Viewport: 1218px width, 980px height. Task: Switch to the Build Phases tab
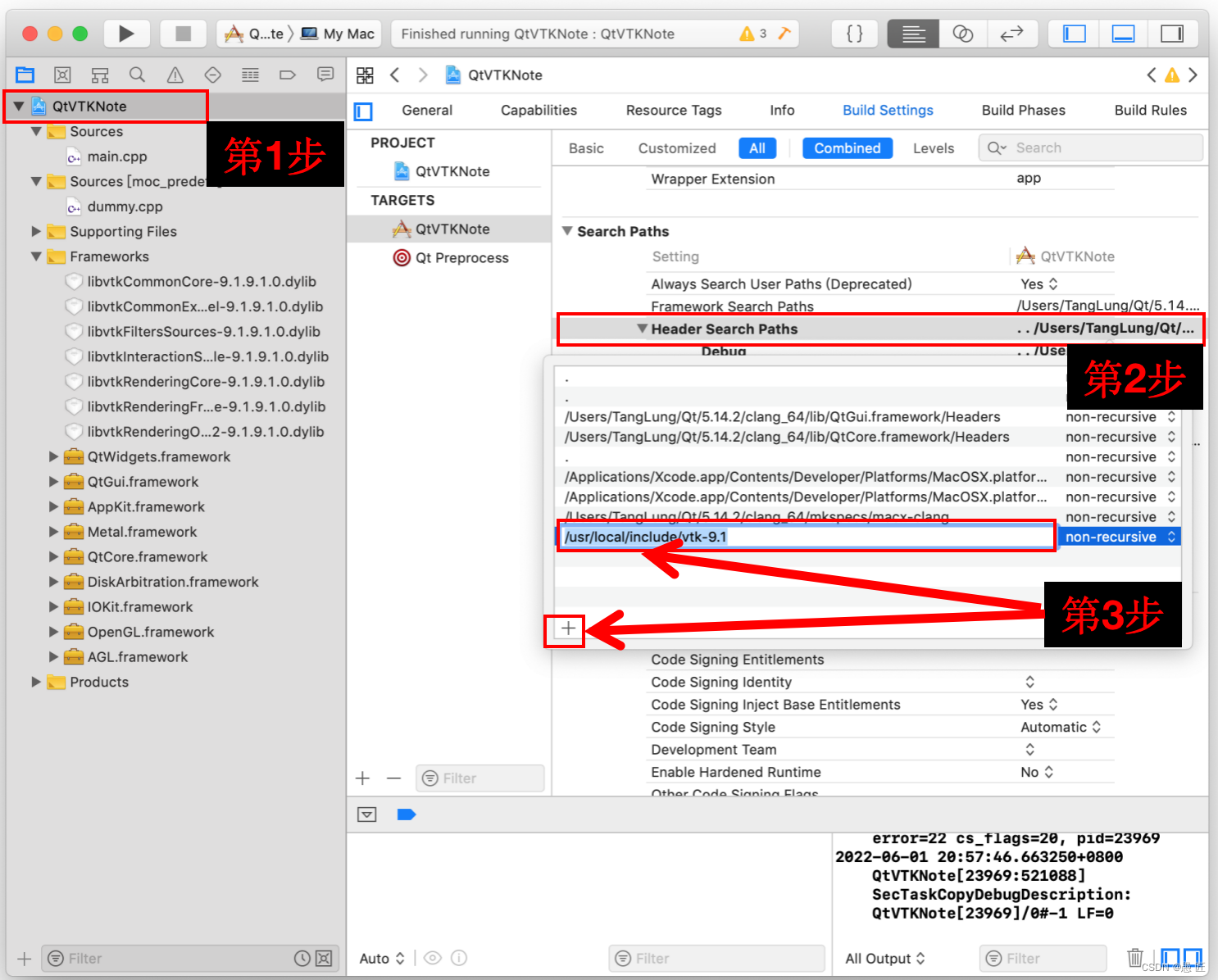click(1023, 110)
